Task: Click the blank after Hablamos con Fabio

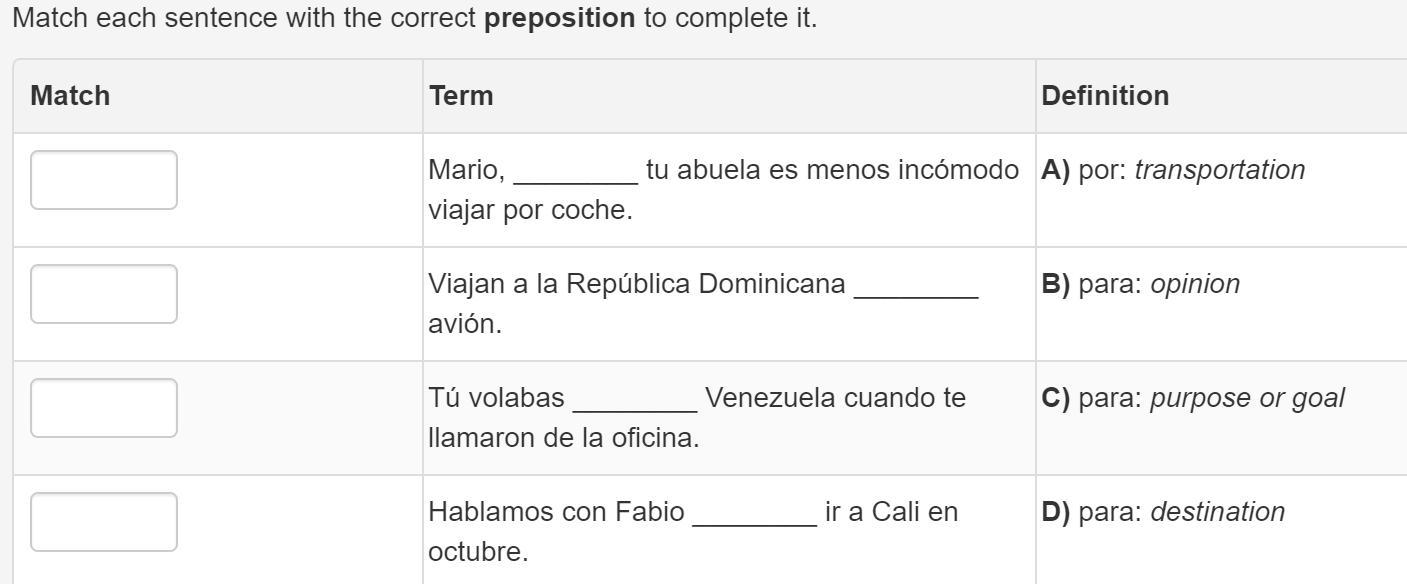Action: click(x=755, y=515)
